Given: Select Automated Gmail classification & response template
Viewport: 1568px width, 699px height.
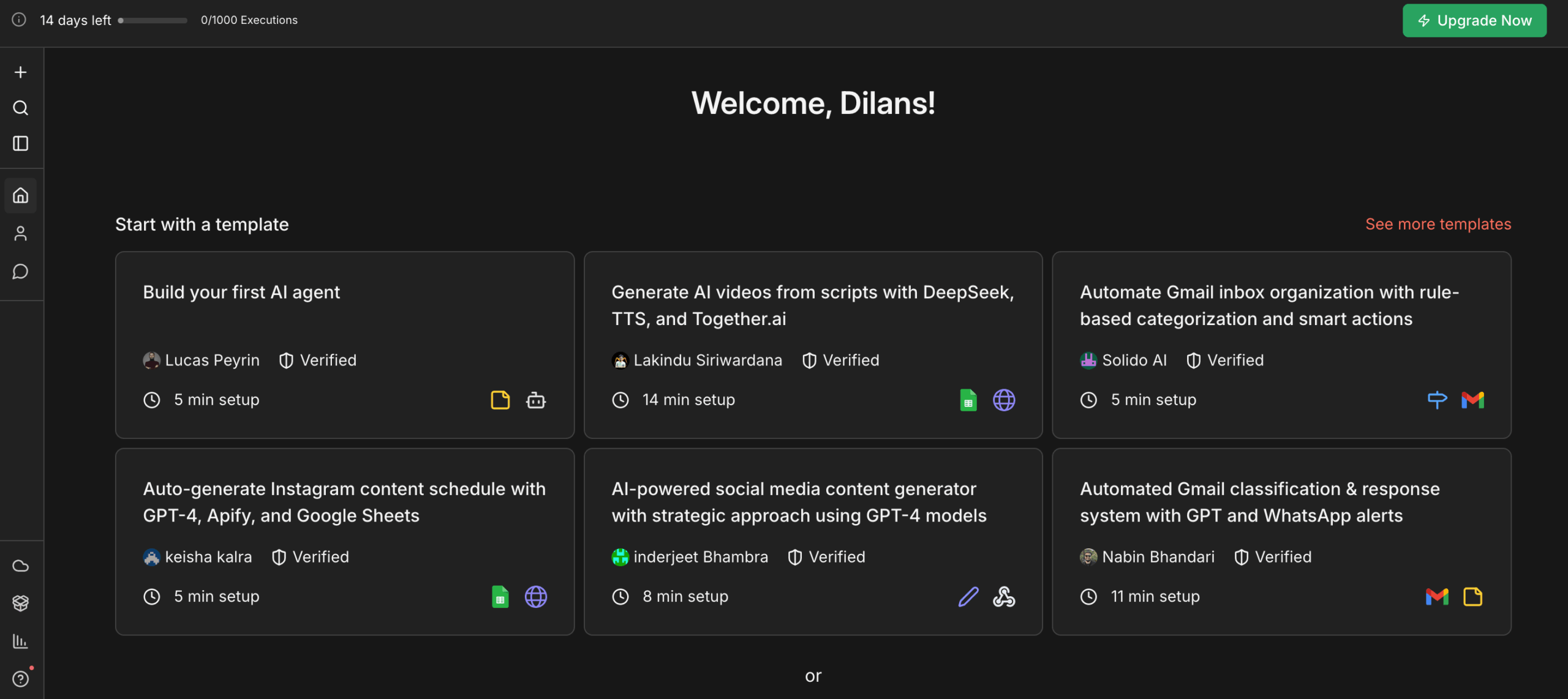Looking at the screenshot, I should [x=1281, y=542].
